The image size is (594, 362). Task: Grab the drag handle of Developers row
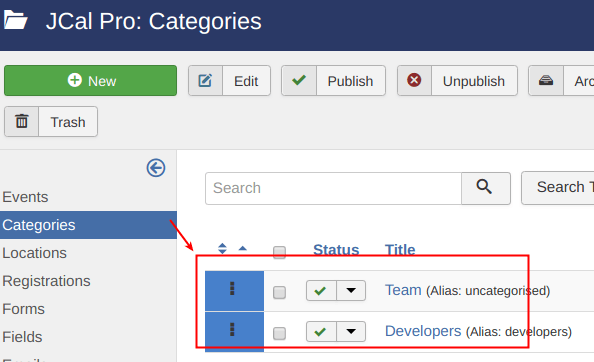[x=232, y=329]
